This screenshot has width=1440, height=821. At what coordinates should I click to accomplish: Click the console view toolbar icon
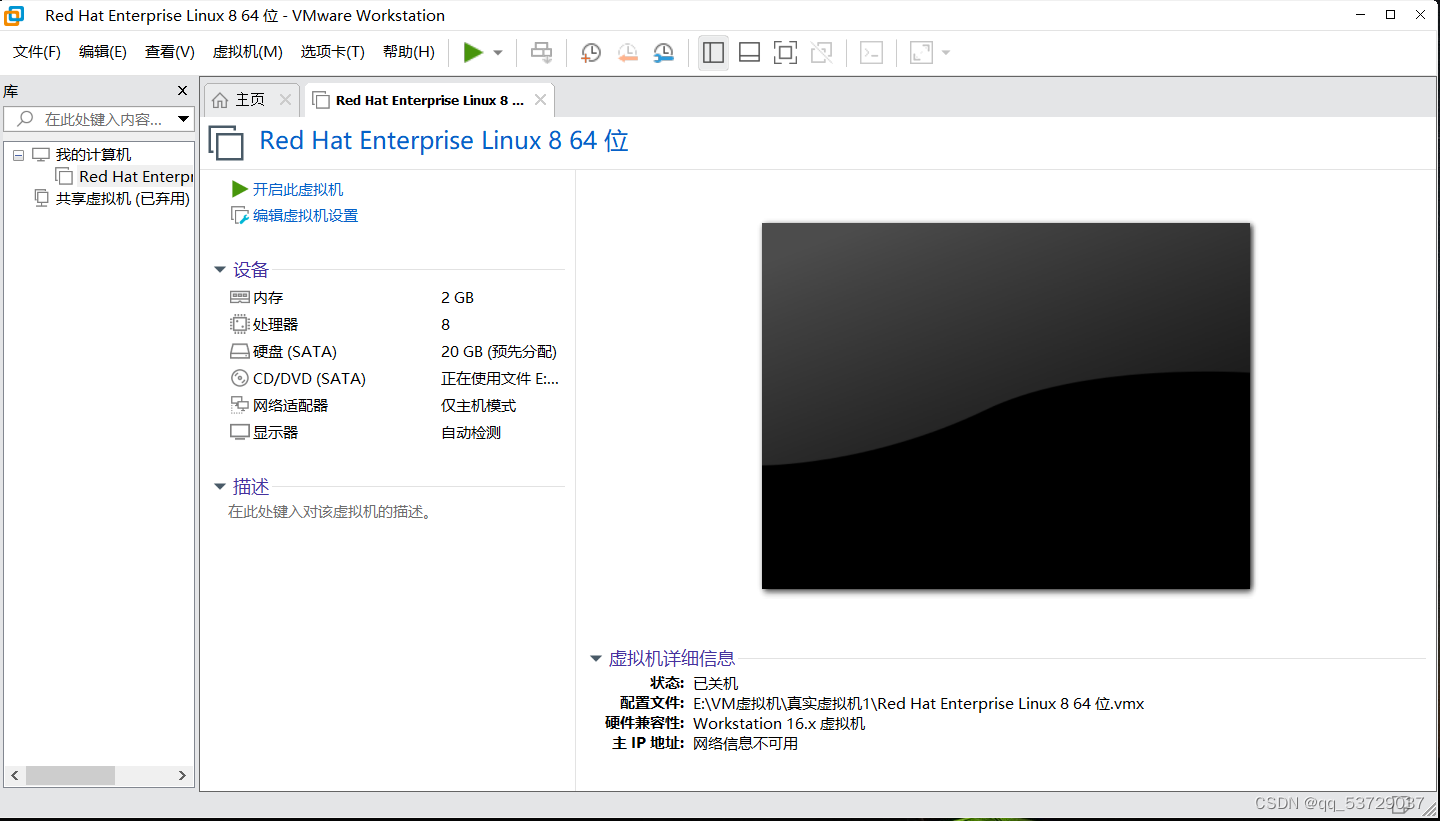click(x=872, y=52)
